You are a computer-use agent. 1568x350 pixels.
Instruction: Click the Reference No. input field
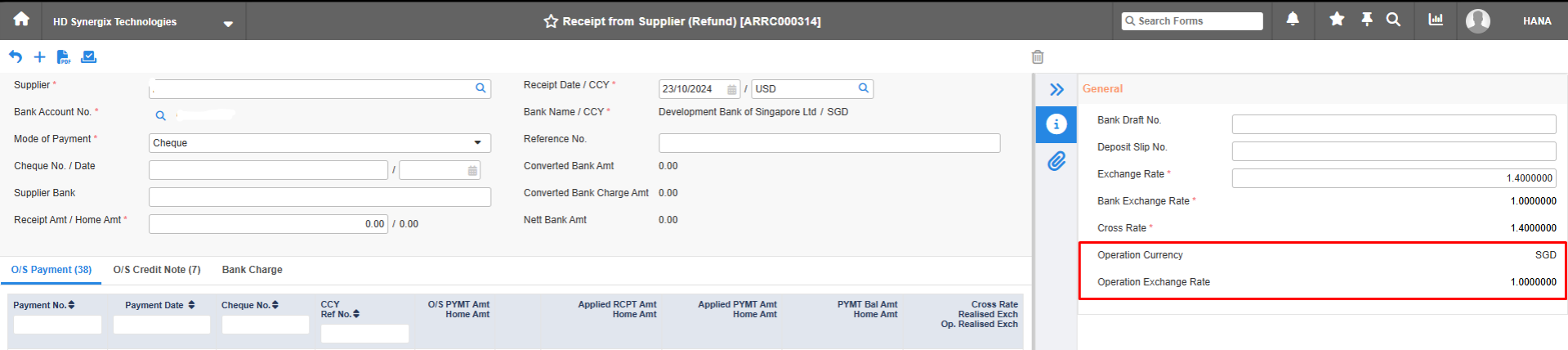coord(829,143)
